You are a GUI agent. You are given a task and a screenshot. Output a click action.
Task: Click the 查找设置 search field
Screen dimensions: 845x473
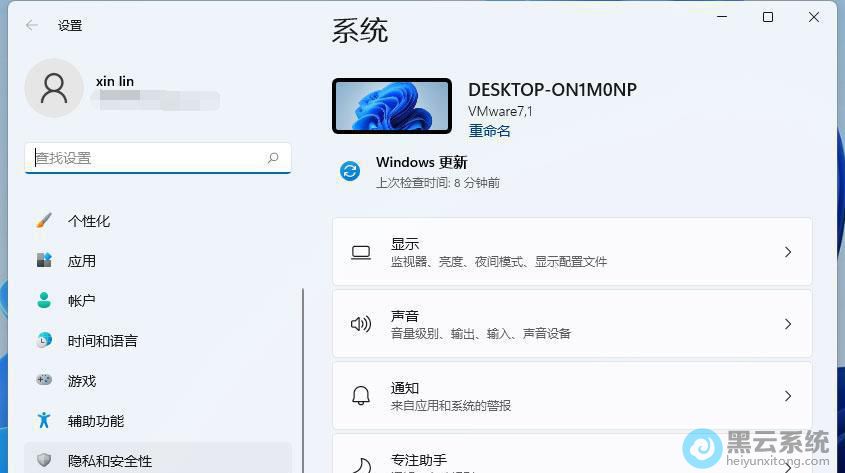[x=145, y=158]
